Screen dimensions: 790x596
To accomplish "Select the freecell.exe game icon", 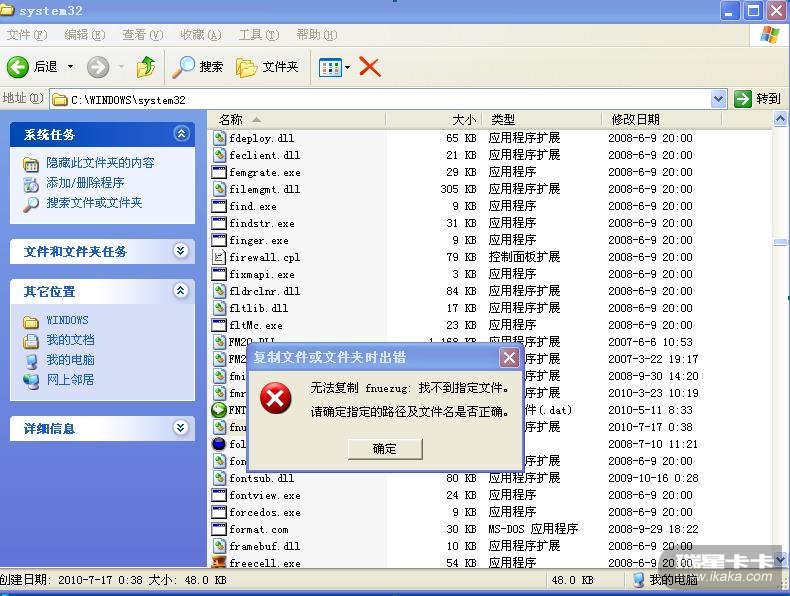I will coord(219,562).
